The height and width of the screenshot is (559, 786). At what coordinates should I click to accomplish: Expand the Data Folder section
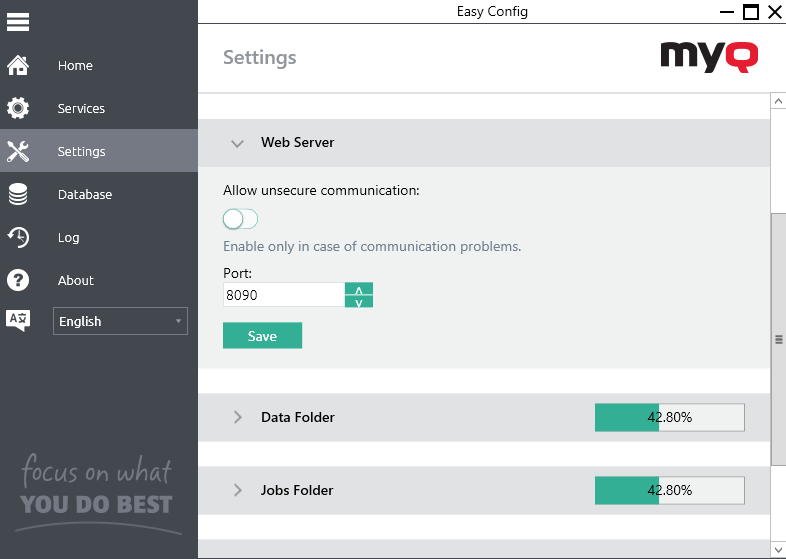(237, 418)
